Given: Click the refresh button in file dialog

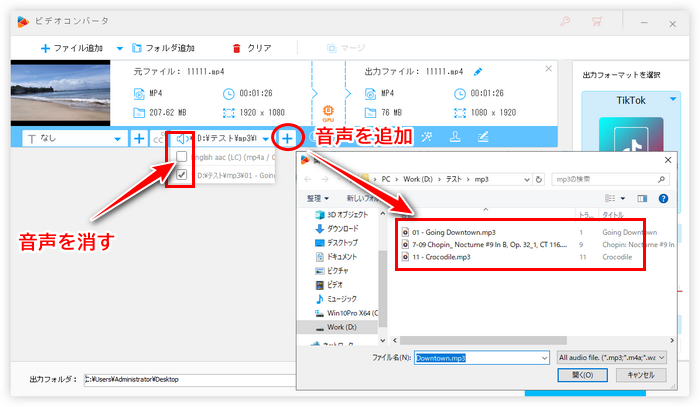Looking at the screenshot, I should point(539,179).
